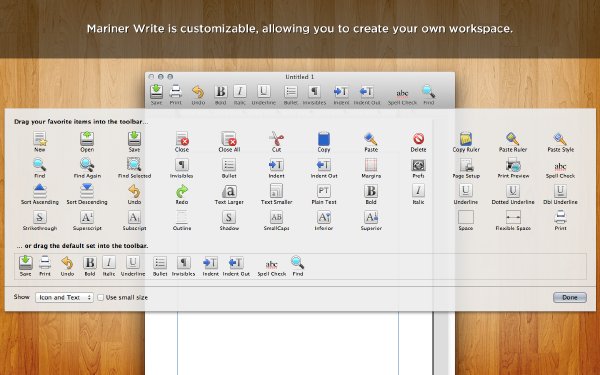Click the Page Setup icon
This screenshot has height=375, width=600.
466,165
